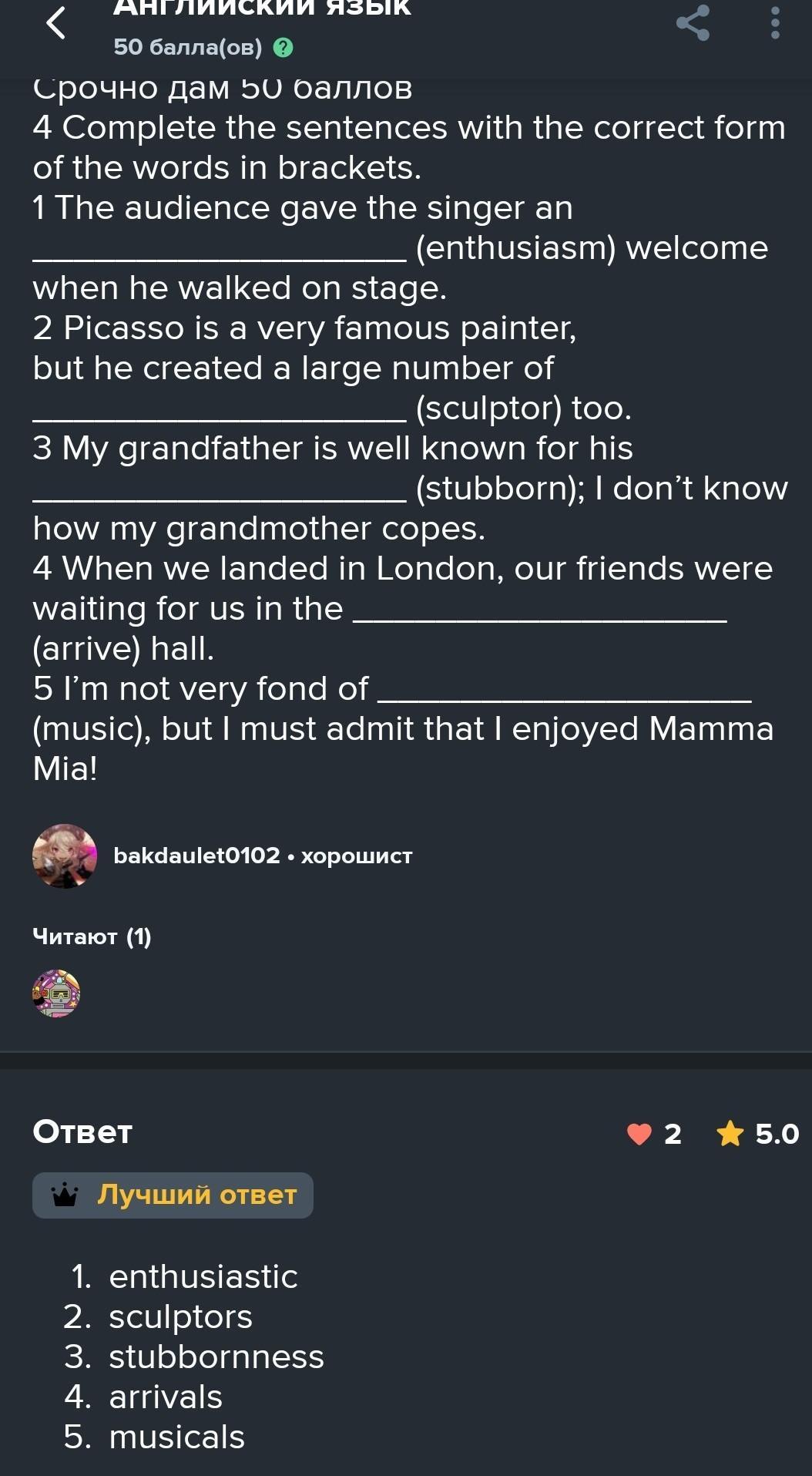
Task: Tap the green question mark icon
Action: tap(284, 49)
